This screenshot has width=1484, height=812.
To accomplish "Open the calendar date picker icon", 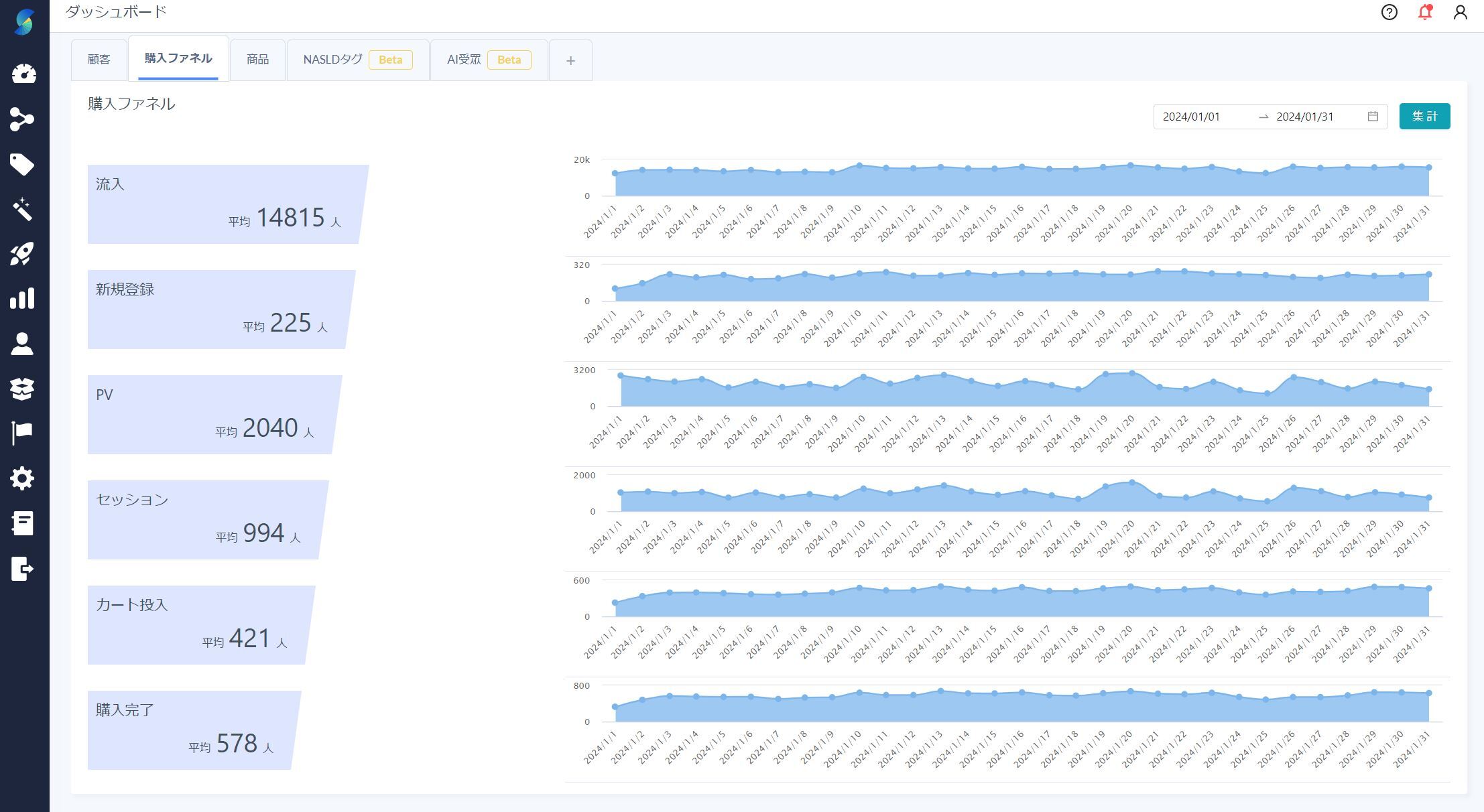I will (x=1373, y=117).
